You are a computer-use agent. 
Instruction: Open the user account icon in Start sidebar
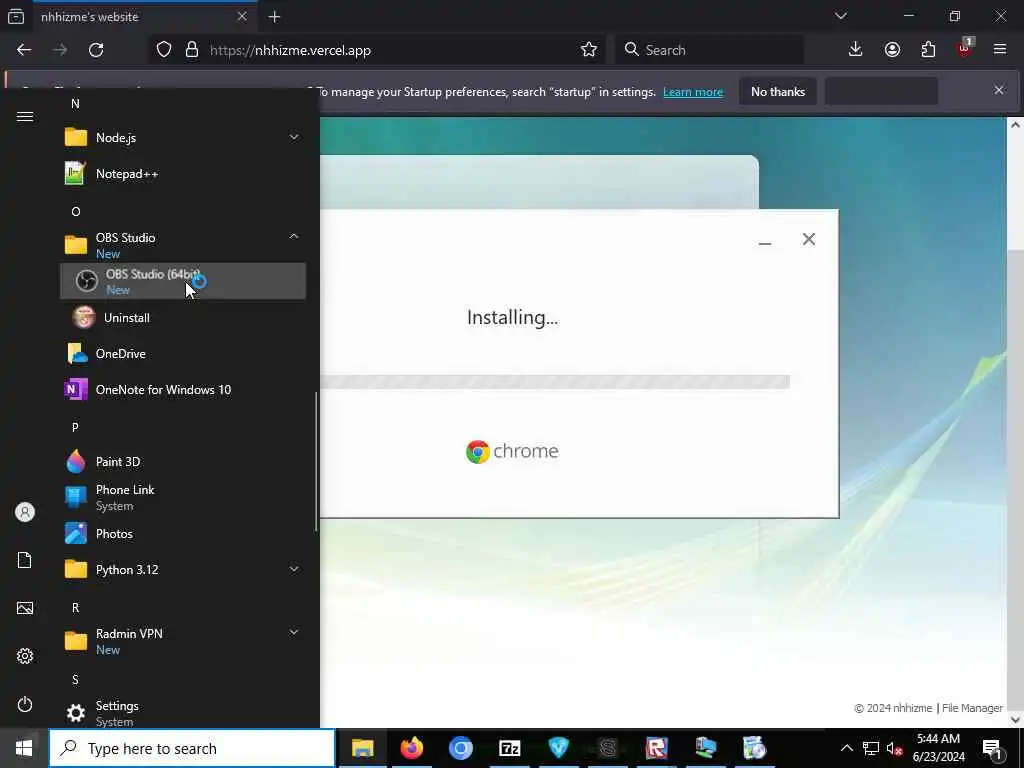click(x=25, y=512)
